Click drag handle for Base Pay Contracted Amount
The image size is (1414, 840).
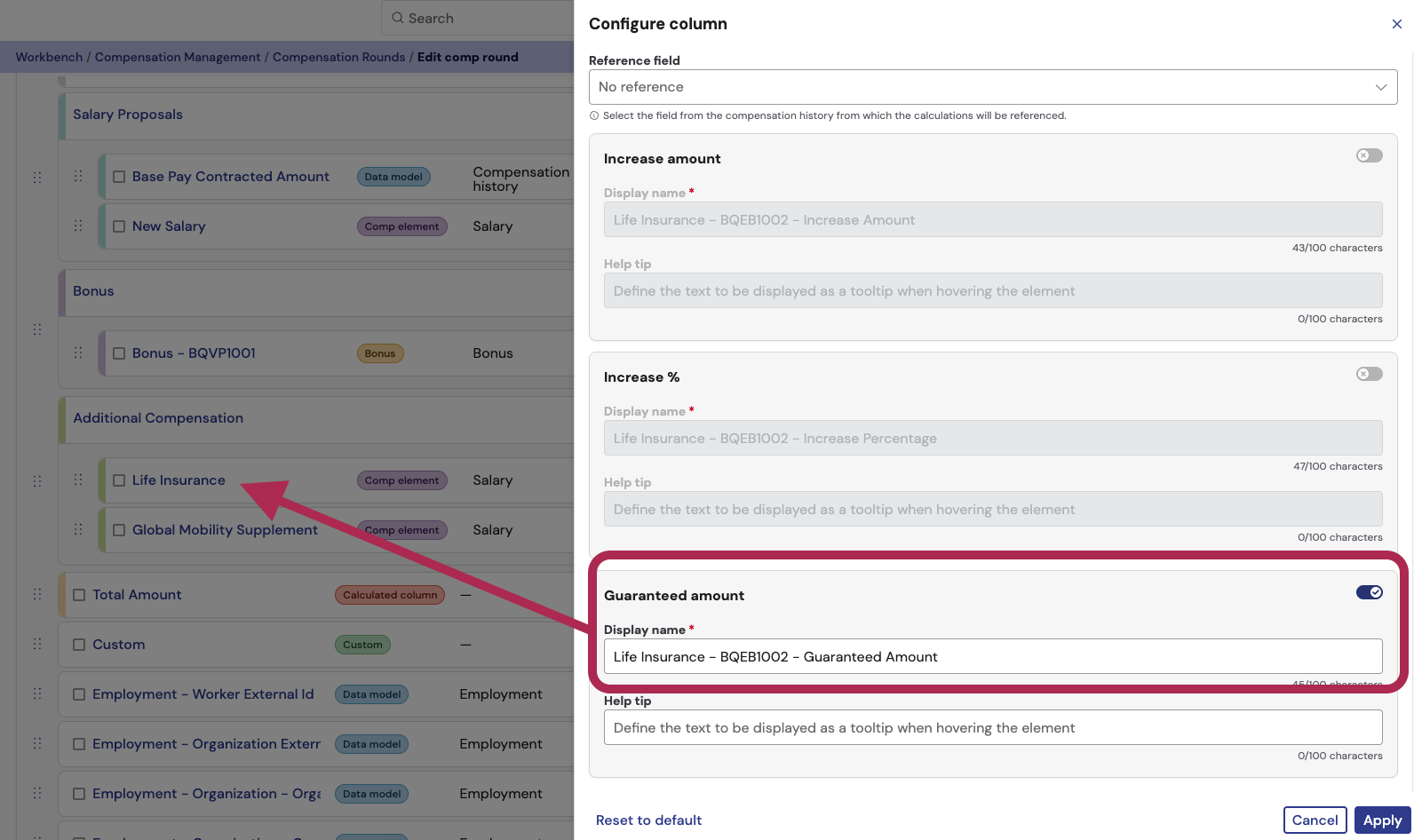point(78,177)
